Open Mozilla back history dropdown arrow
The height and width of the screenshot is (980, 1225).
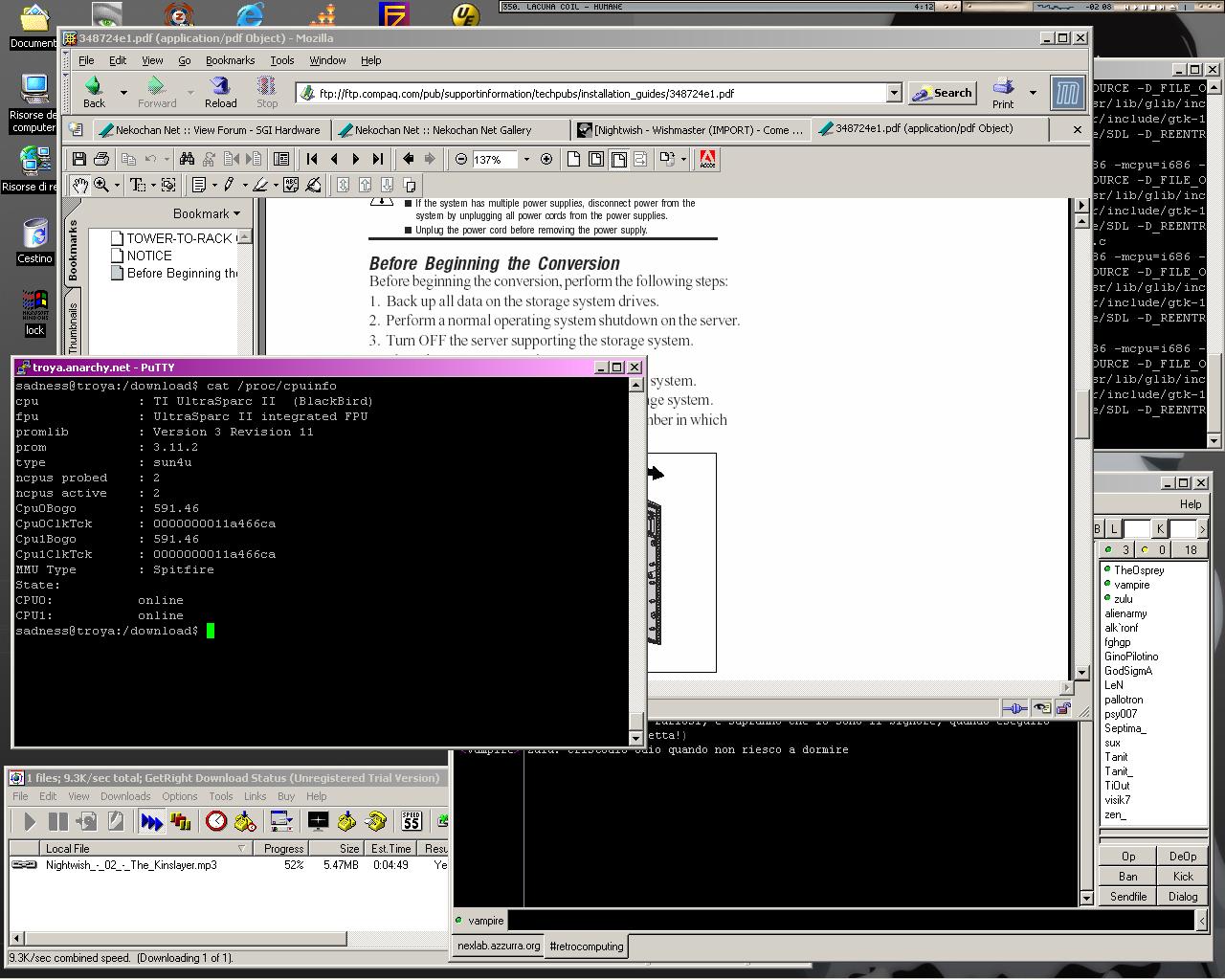(123, 93)
